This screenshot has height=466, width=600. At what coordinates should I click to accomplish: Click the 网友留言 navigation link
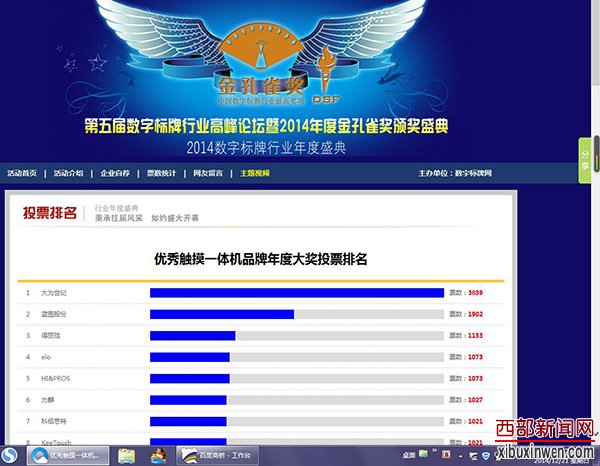(208, 173)
